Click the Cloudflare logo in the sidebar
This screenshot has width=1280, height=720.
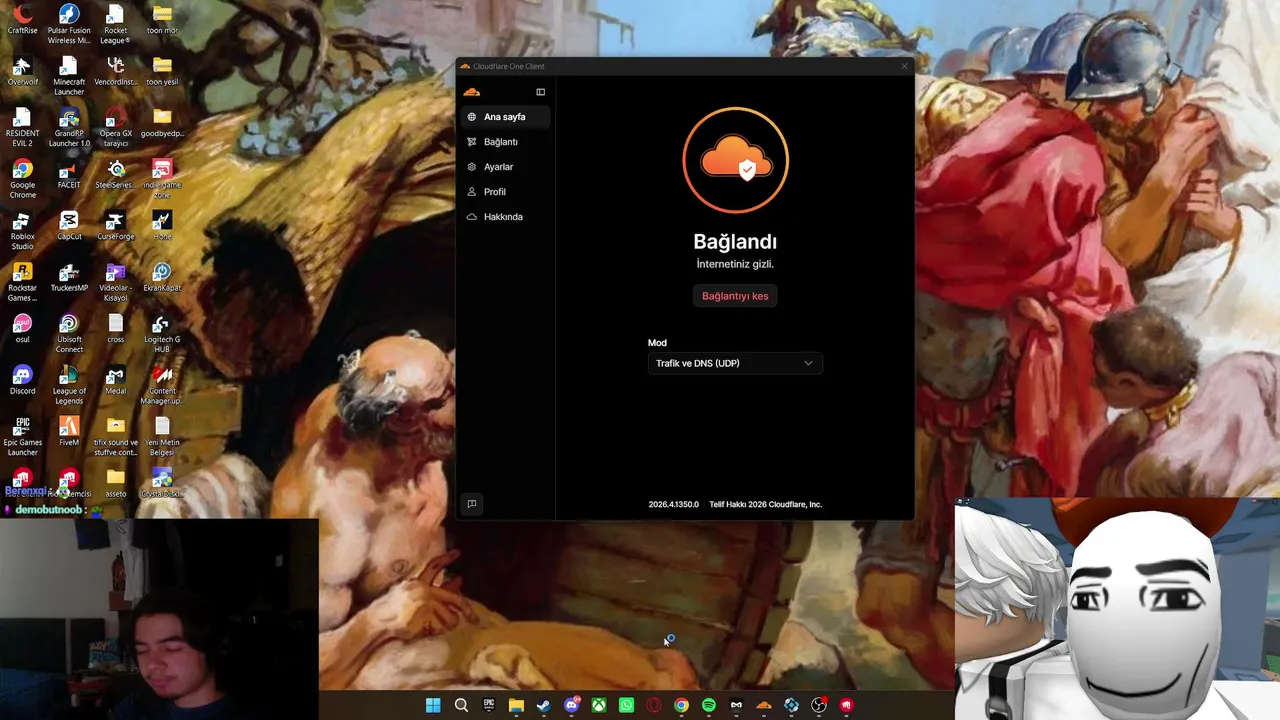coord(472,92)
